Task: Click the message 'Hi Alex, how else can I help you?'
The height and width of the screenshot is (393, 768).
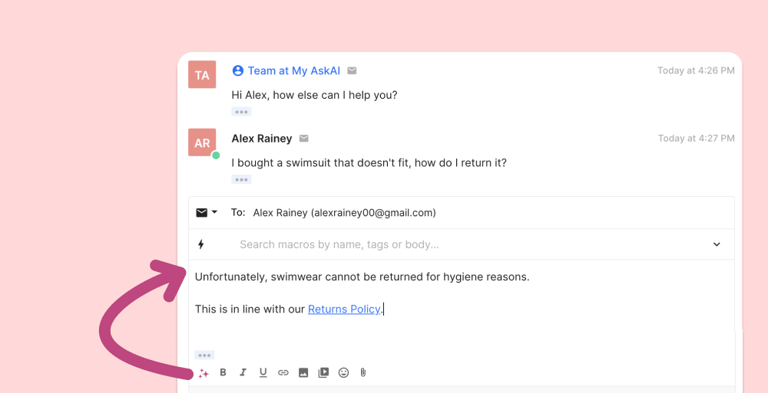Action: 314,95
